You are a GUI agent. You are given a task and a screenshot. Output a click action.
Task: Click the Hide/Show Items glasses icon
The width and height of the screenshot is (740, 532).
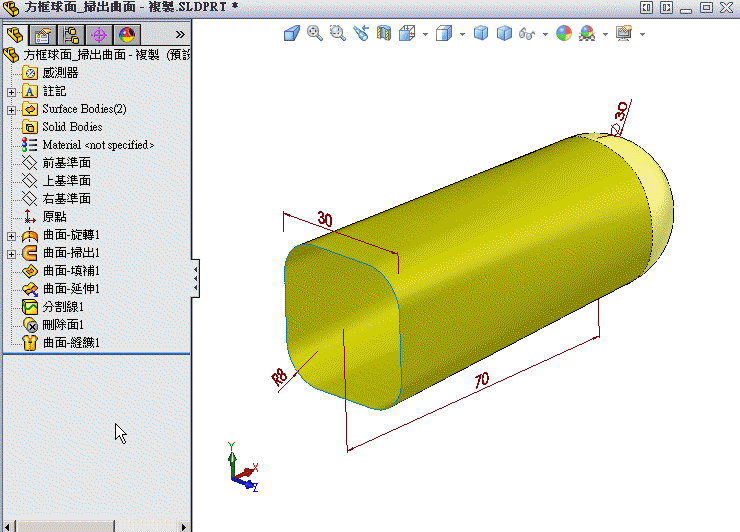[x=527, y=34]
